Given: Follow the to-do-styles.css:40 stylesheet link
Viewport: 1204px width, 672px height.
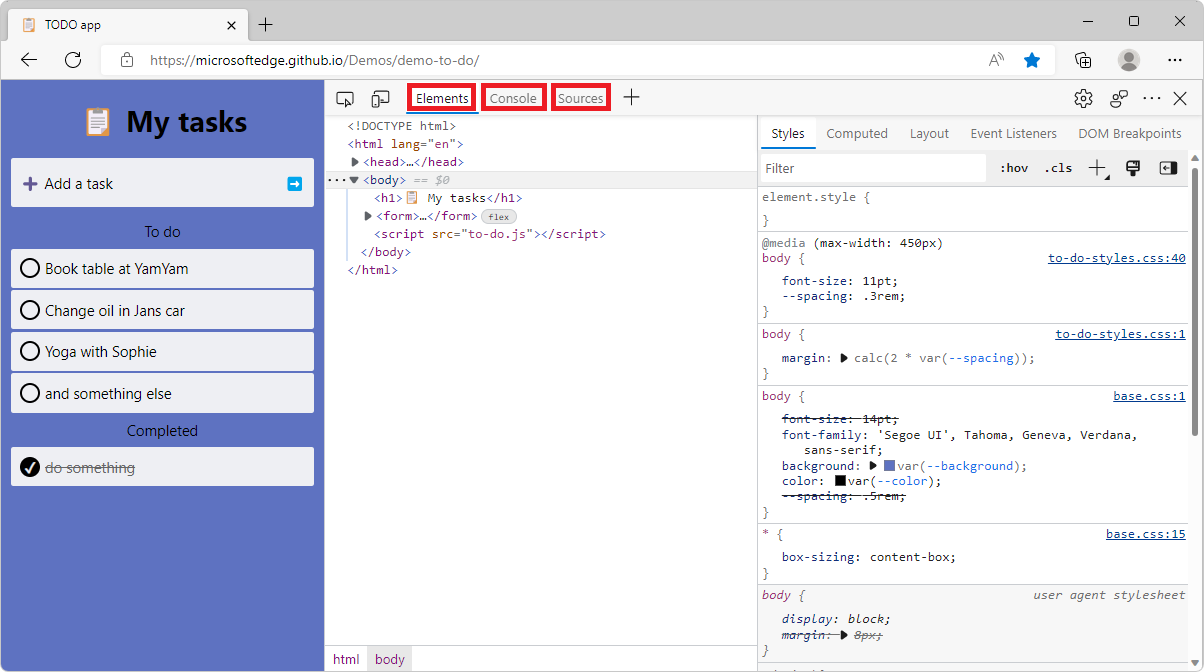Looking at the screenshot, I should click(1117, 257).
